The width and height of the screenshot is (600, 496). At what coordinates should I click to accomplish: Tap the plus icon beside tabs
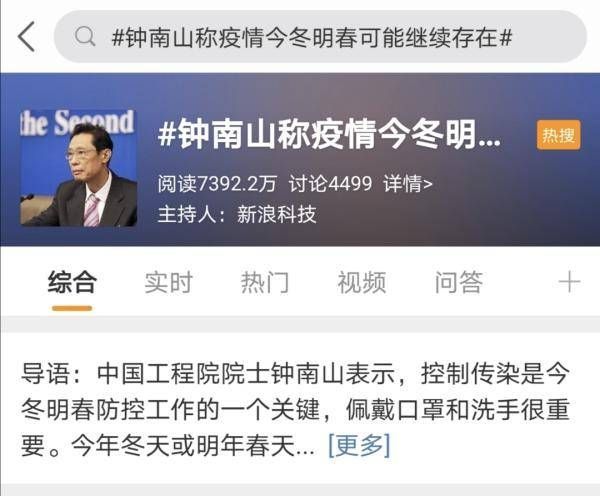tap(569, 282)
